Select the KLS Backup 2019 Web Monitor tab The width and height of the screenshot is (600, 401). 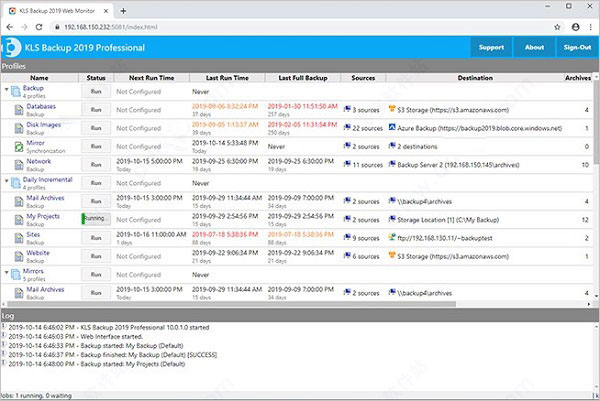tap(57, 11)
